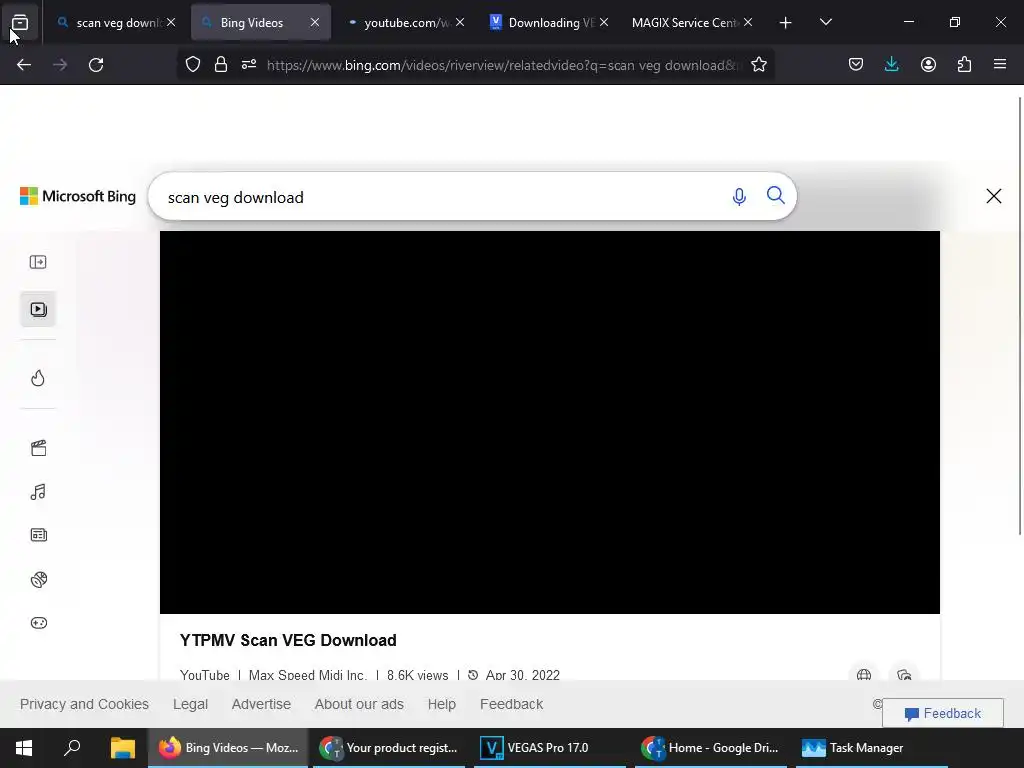Open the Help footer link
The width and height of the screenshot is (1024, 768).
tap(441, 704)
